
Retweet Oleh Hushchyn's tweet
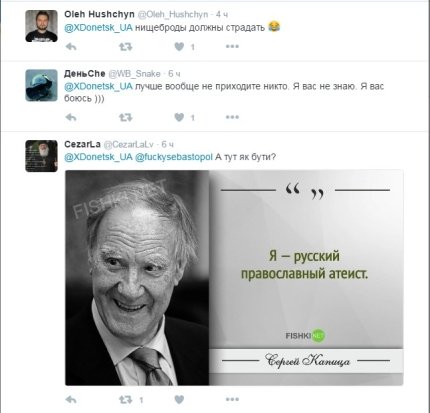coord(126,47)
